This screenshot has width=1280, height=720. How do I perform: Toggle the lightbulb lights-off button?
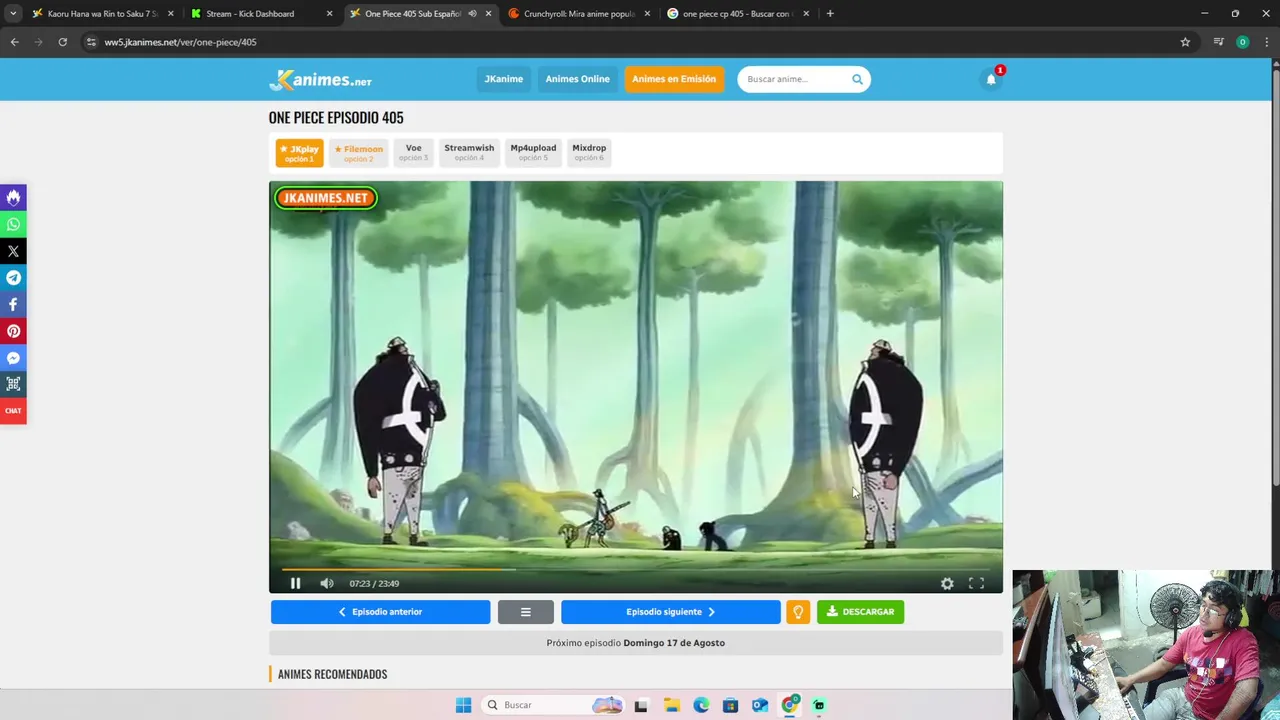pyautogui.click(x=798, y=612)
